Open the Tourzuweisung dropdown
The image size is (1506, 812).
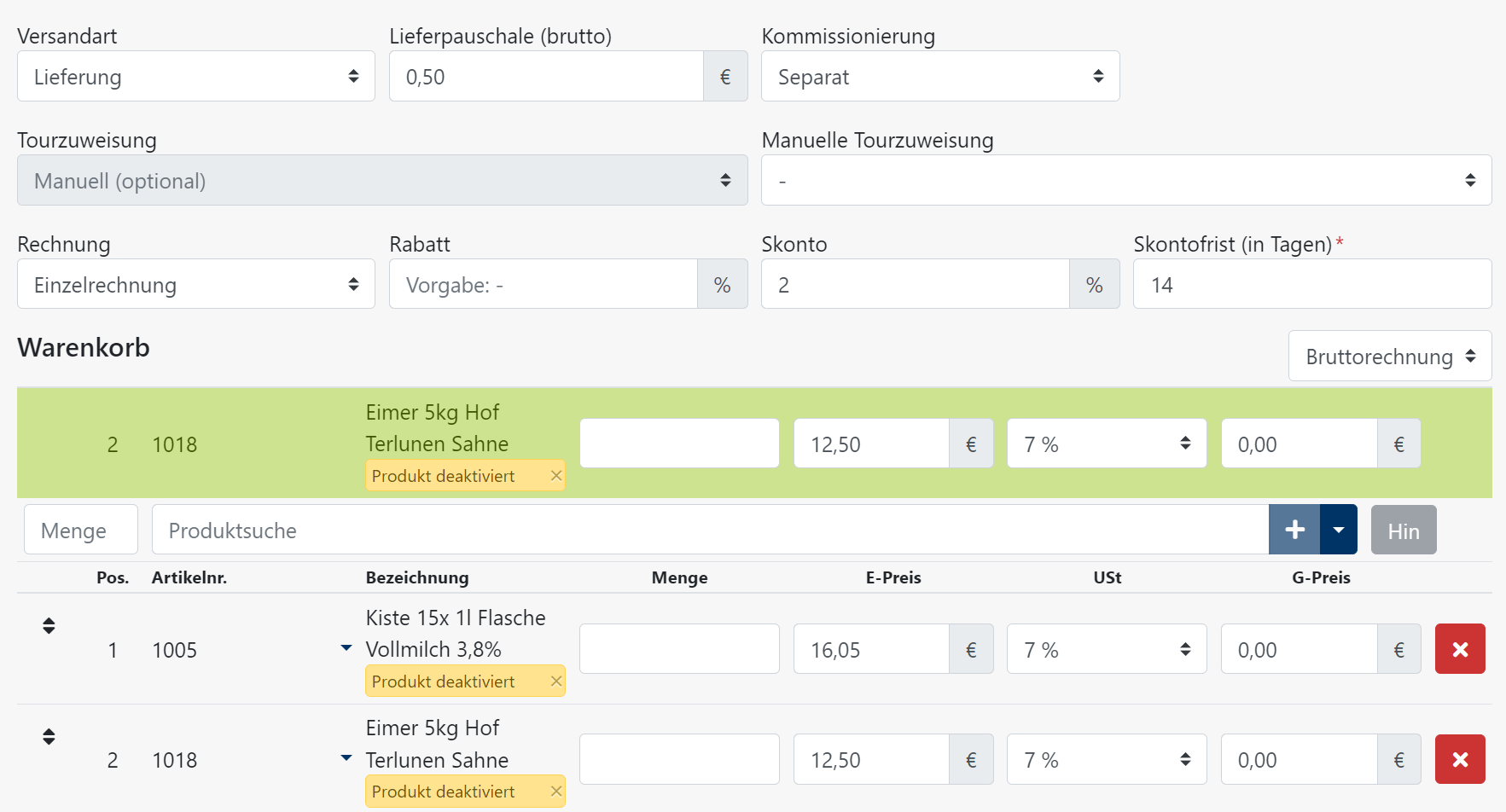pos(382,180)
